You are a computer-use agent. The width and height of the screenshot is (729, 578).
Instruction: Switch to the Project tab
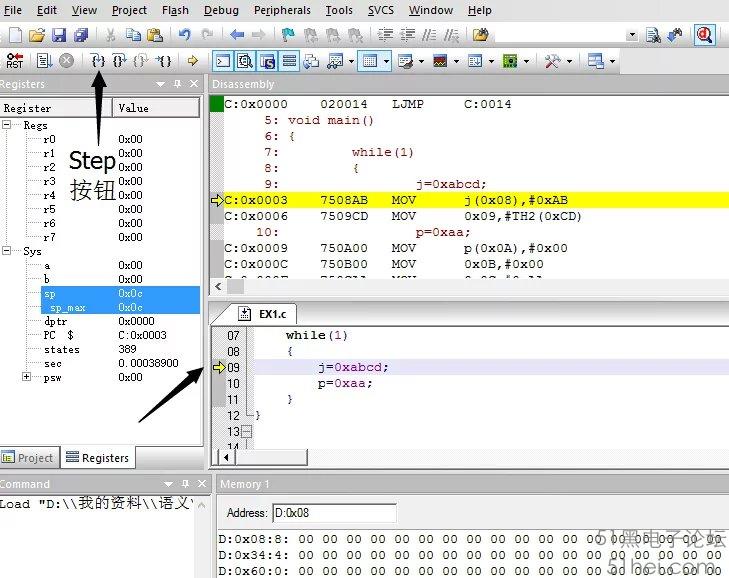pyautogui.click(x=28, y=458)
